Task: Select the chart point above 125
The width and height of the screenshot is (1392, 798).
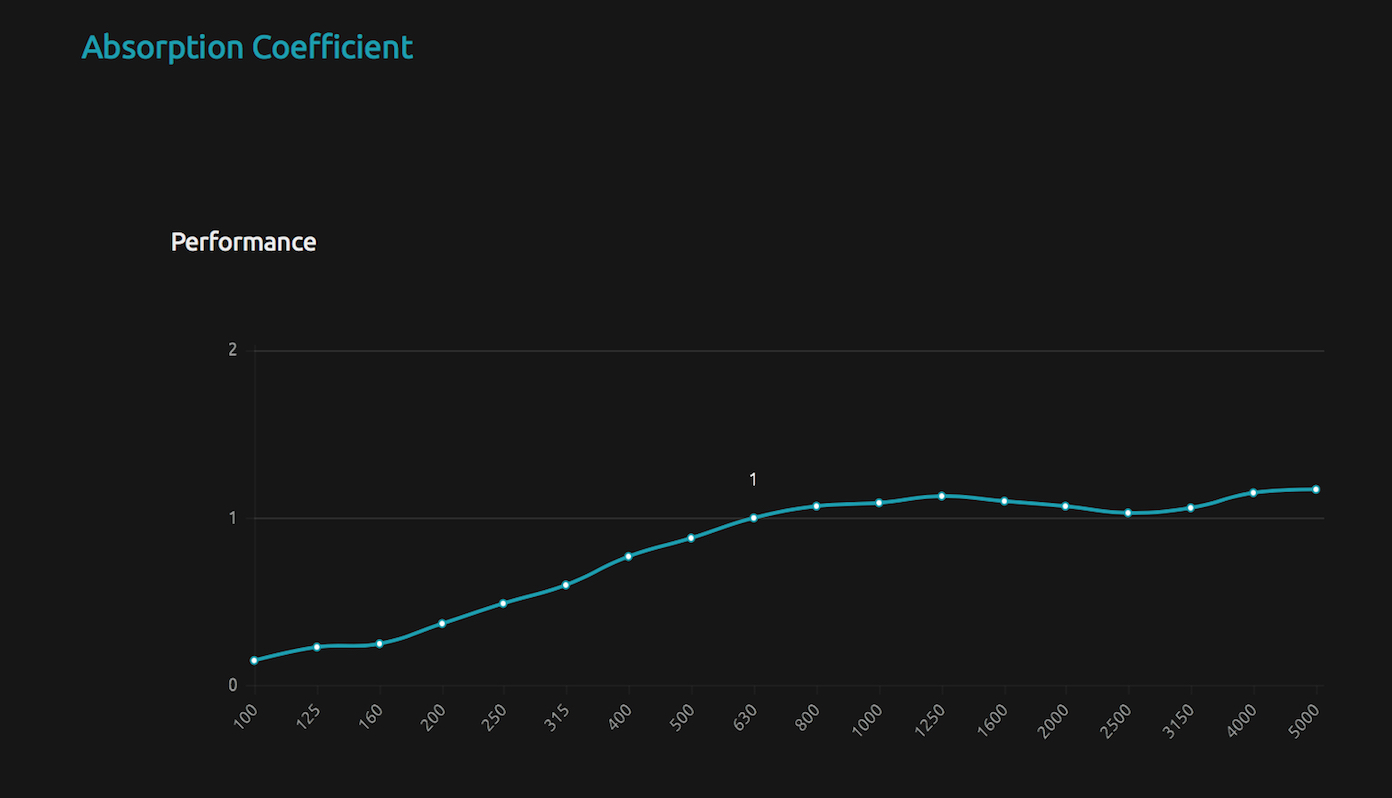Action: coord(317,647)
